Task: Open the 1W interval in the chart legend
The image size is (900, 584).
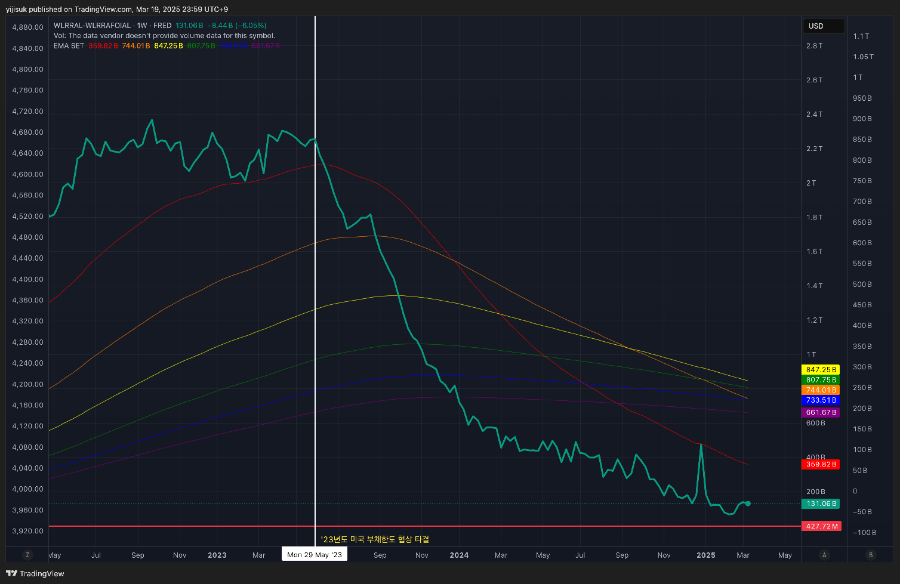Action: (142, 25)
